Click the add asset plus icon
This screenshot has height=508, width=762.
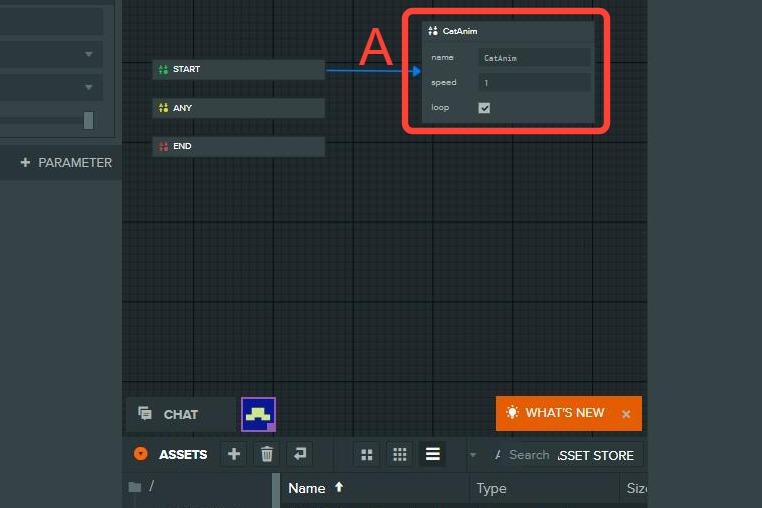tap(234, 454)
